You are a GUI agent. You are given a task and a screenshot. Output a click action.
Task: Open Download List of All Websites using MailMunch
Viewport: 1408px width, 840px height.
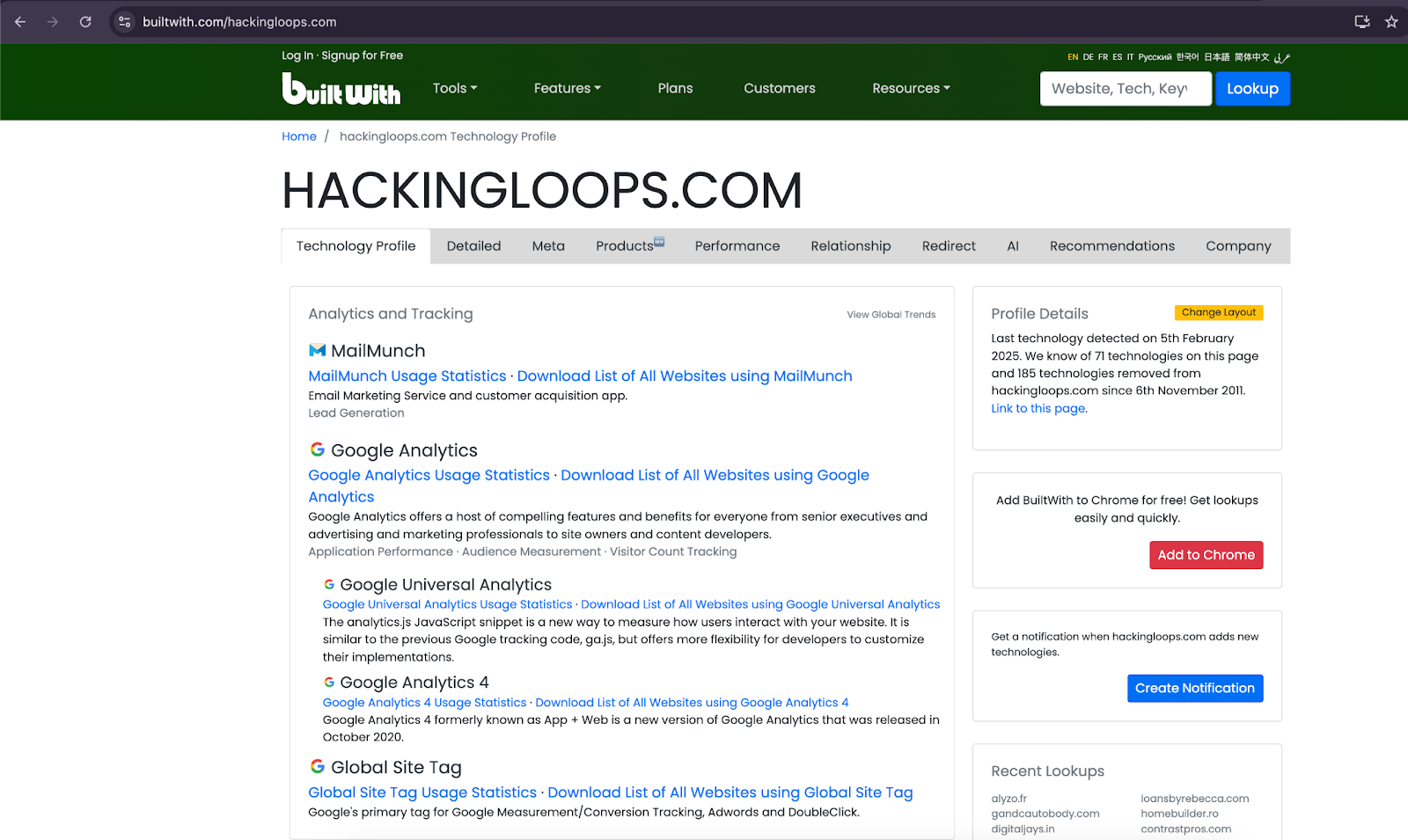(685, 376)
